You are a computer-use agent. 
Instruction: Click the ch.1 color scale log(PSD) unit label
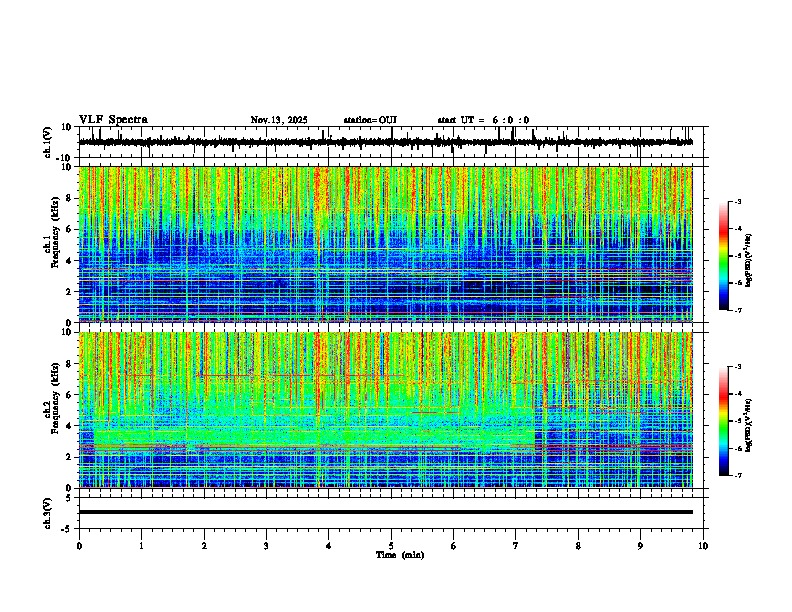pyautogui.click(x=749, y=260)
